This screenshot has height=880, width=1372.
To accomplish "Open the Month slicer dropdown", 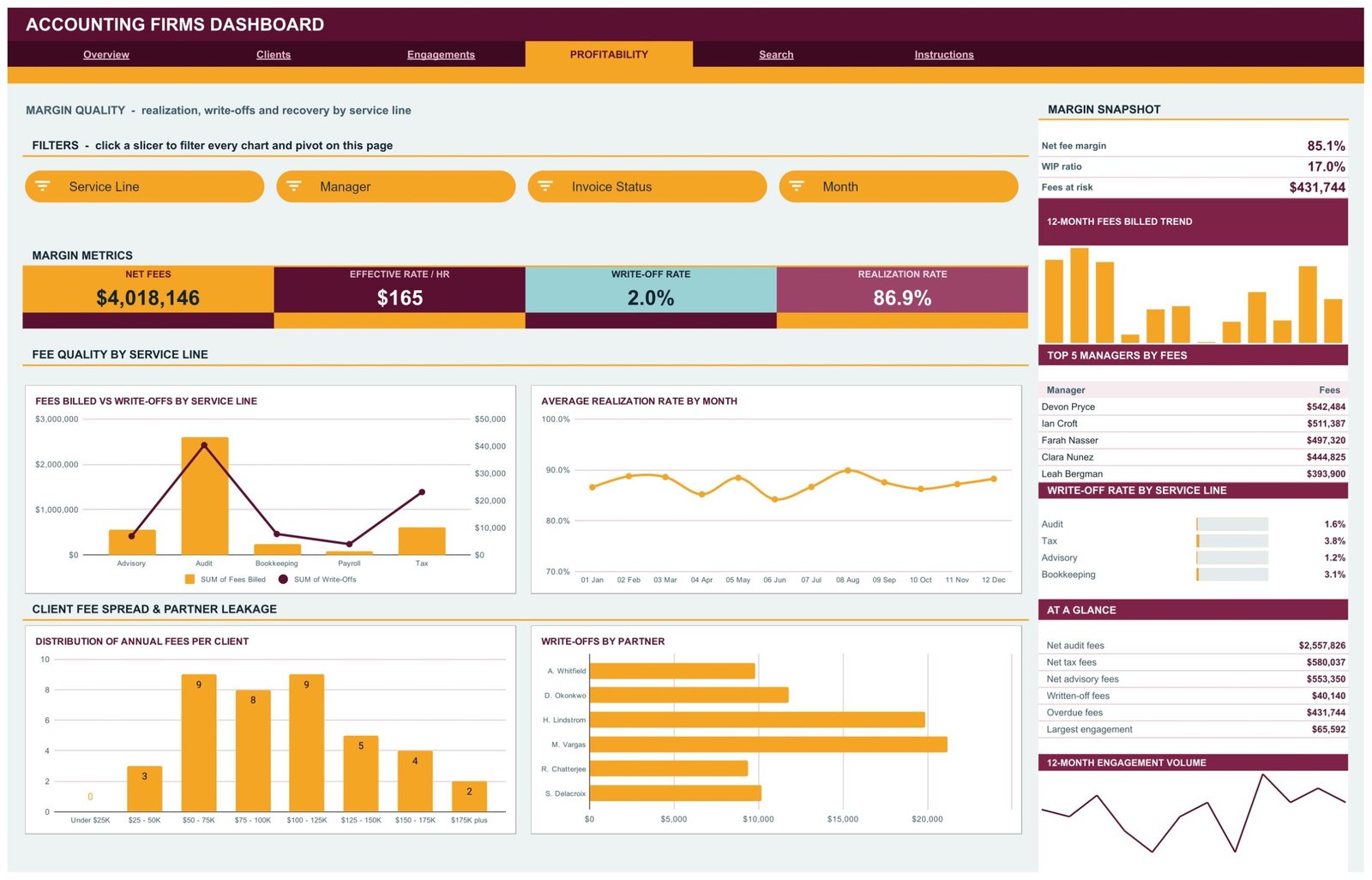I will pos(898,186).
